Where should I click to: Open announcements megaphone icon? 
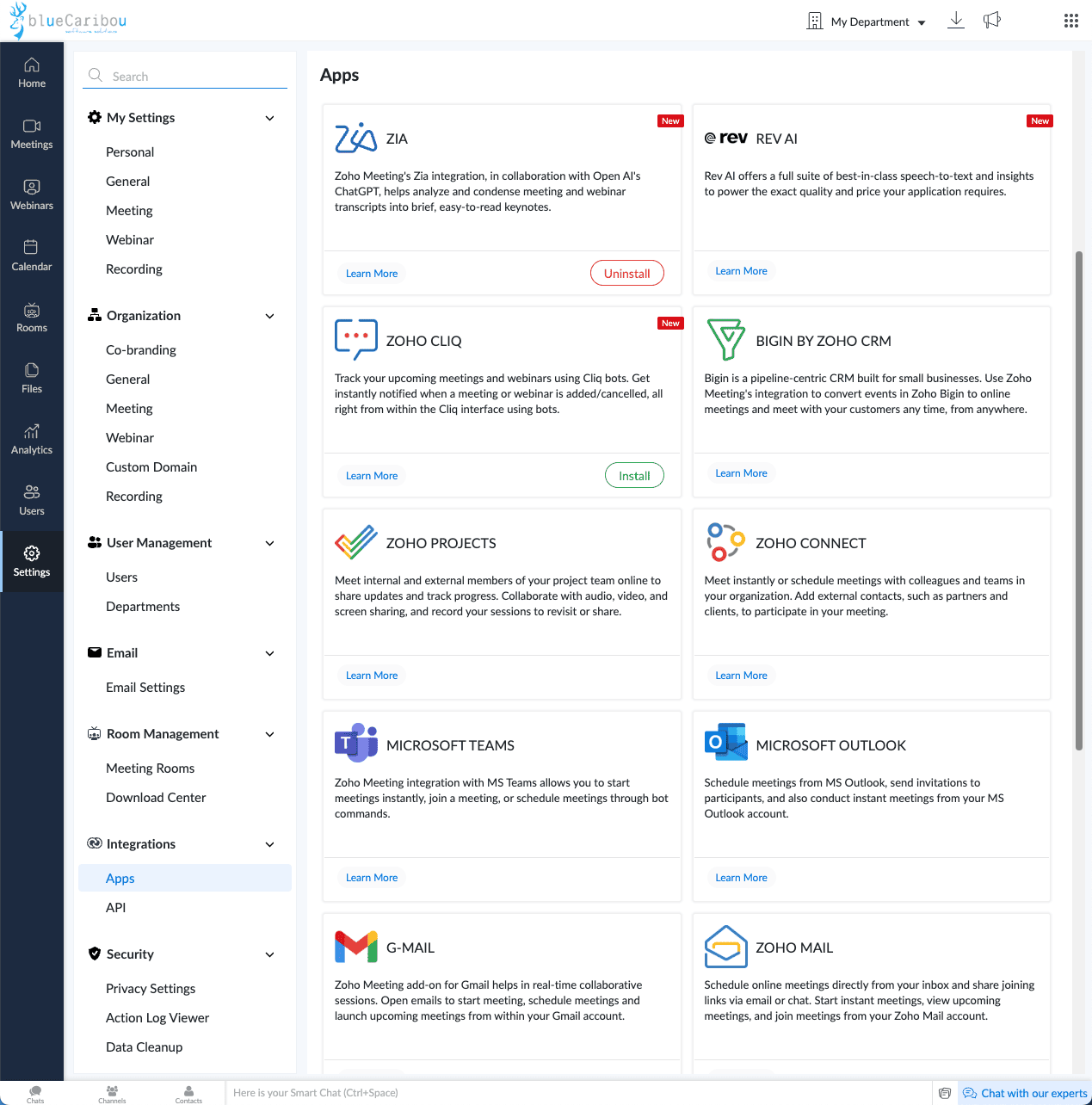pyautogui.click(x=992, y=20)
